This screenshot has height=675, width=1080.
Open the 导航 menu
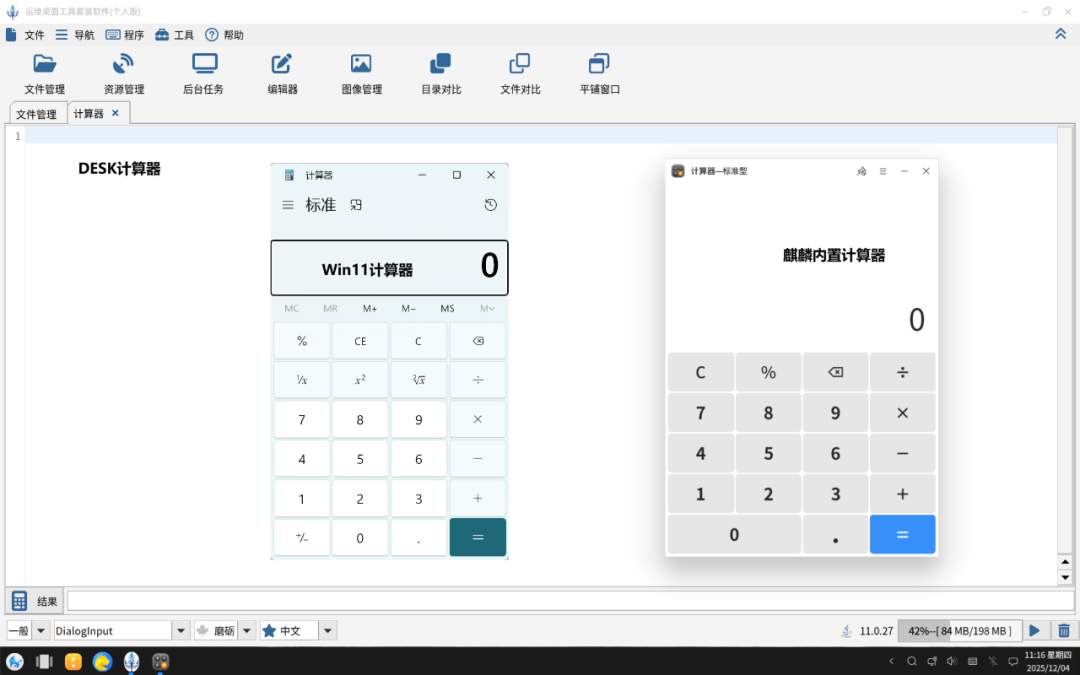(75, 34)
